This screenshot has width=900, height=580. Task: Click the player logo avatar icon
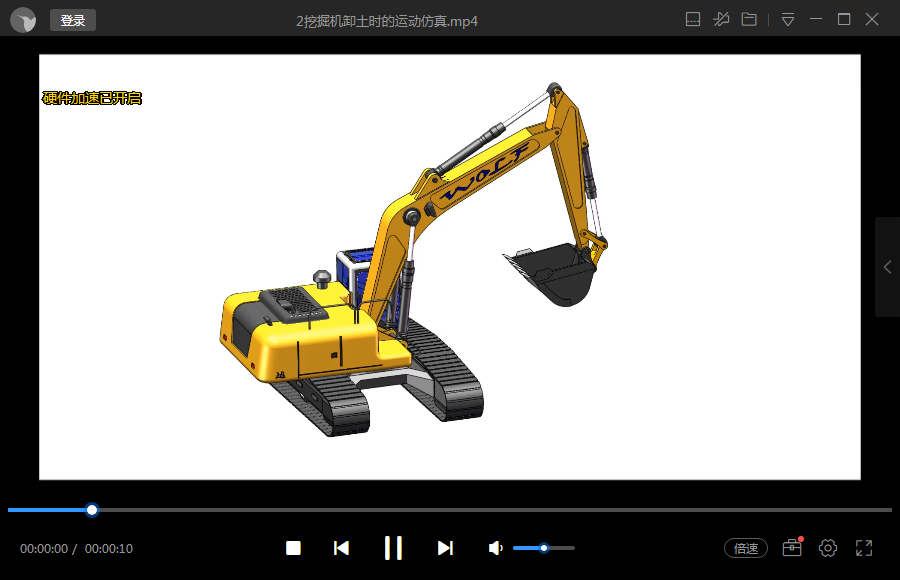(x=23, y=20)
